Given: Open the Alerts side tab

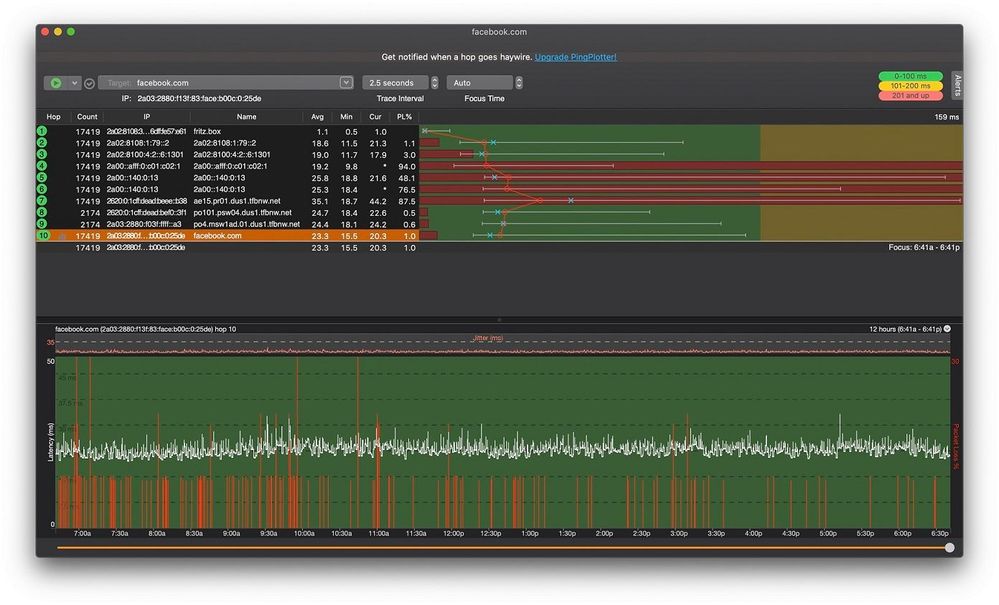Looking at the screenshot, I should [x=956, y=83].
